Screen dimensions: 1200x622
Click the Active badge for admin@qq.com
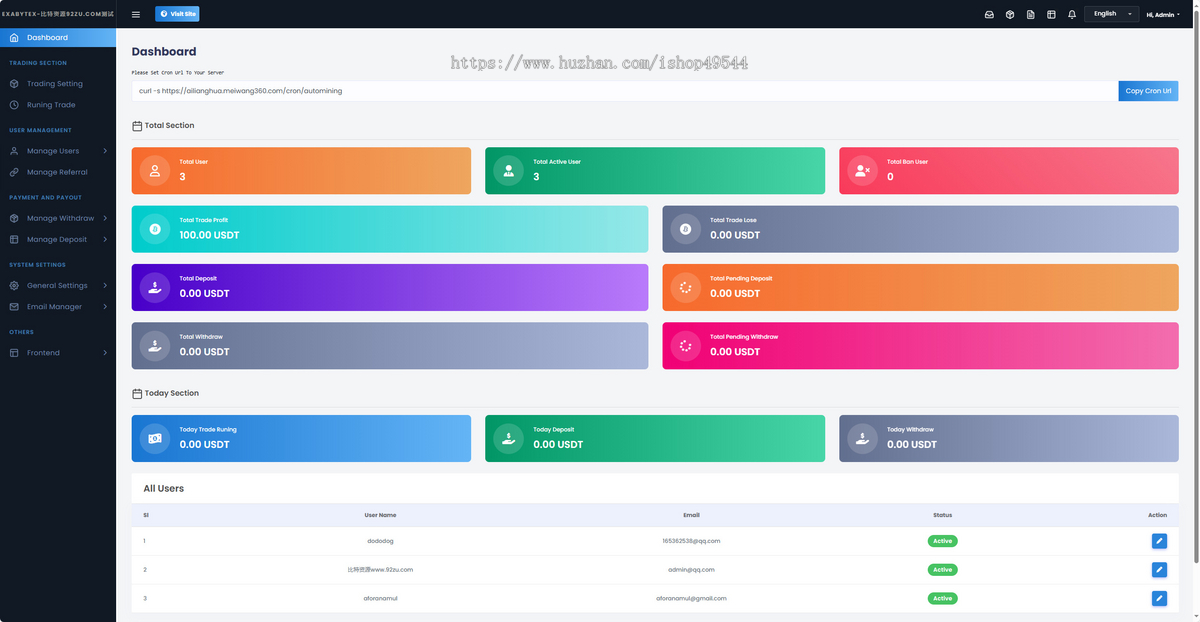942,570
